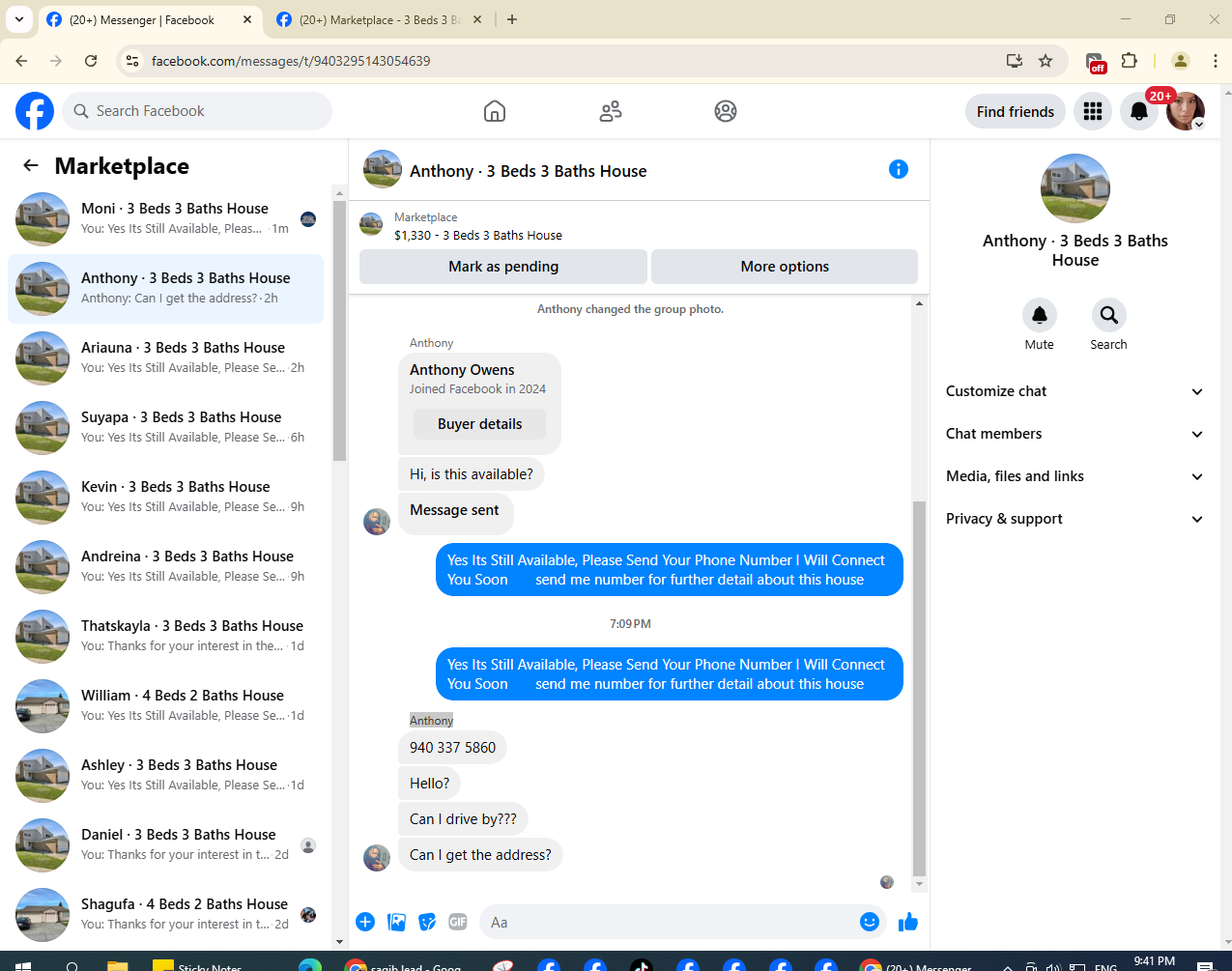Open notifications bell with 20+ badge

[1139, 111]
